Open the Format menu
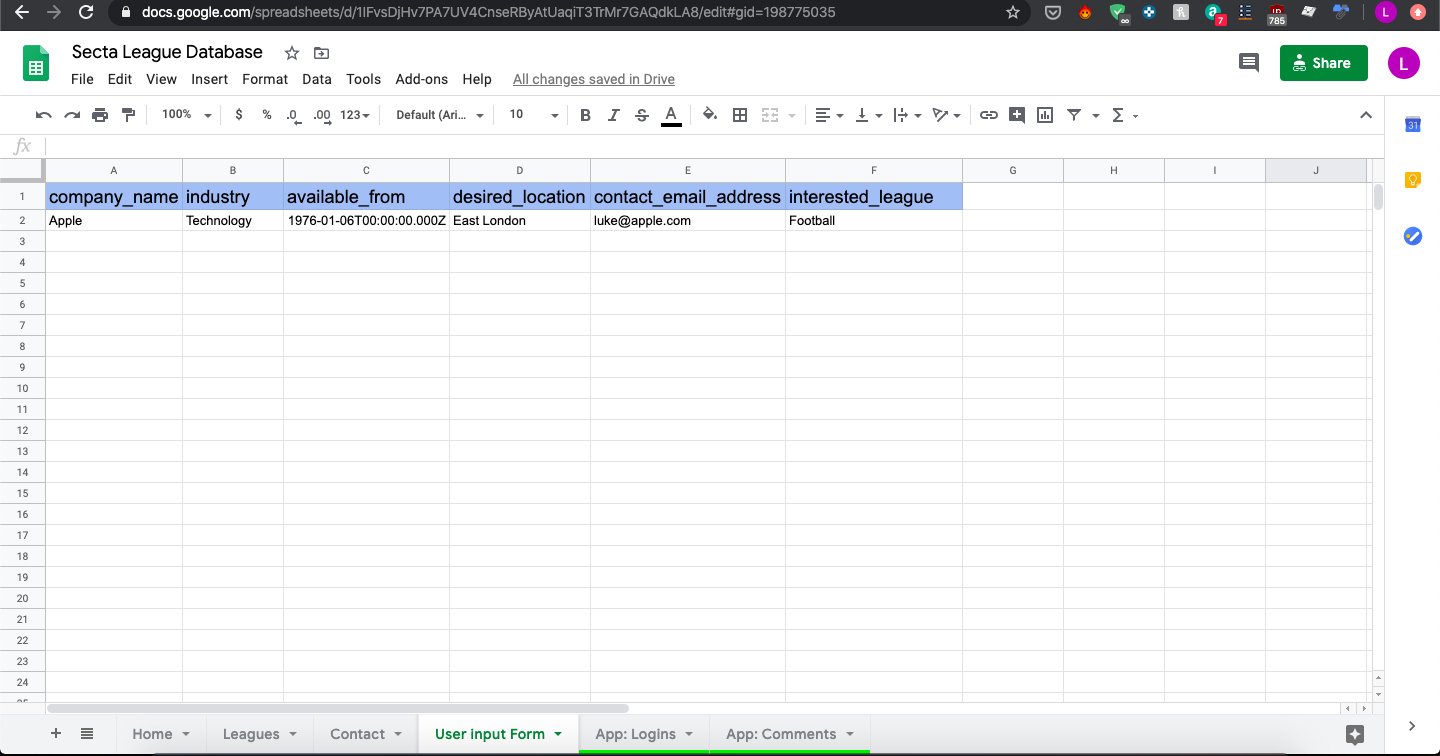Viewport: 1440px width, 756px height. tap(264, 79)
